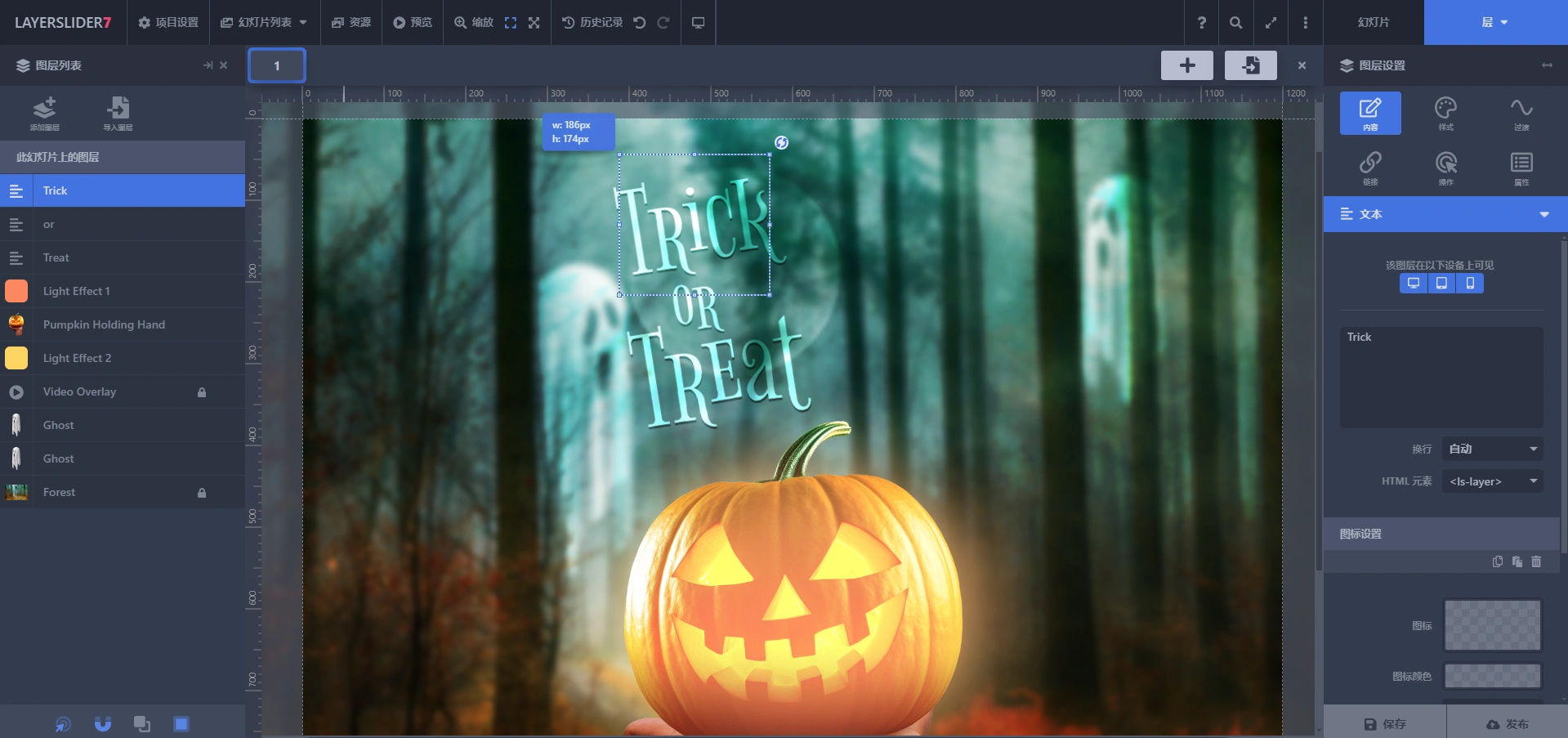Open the 换行 自动 dropdown
Viewport: 1568px width, 738px height.
[x=1490, y=448]
